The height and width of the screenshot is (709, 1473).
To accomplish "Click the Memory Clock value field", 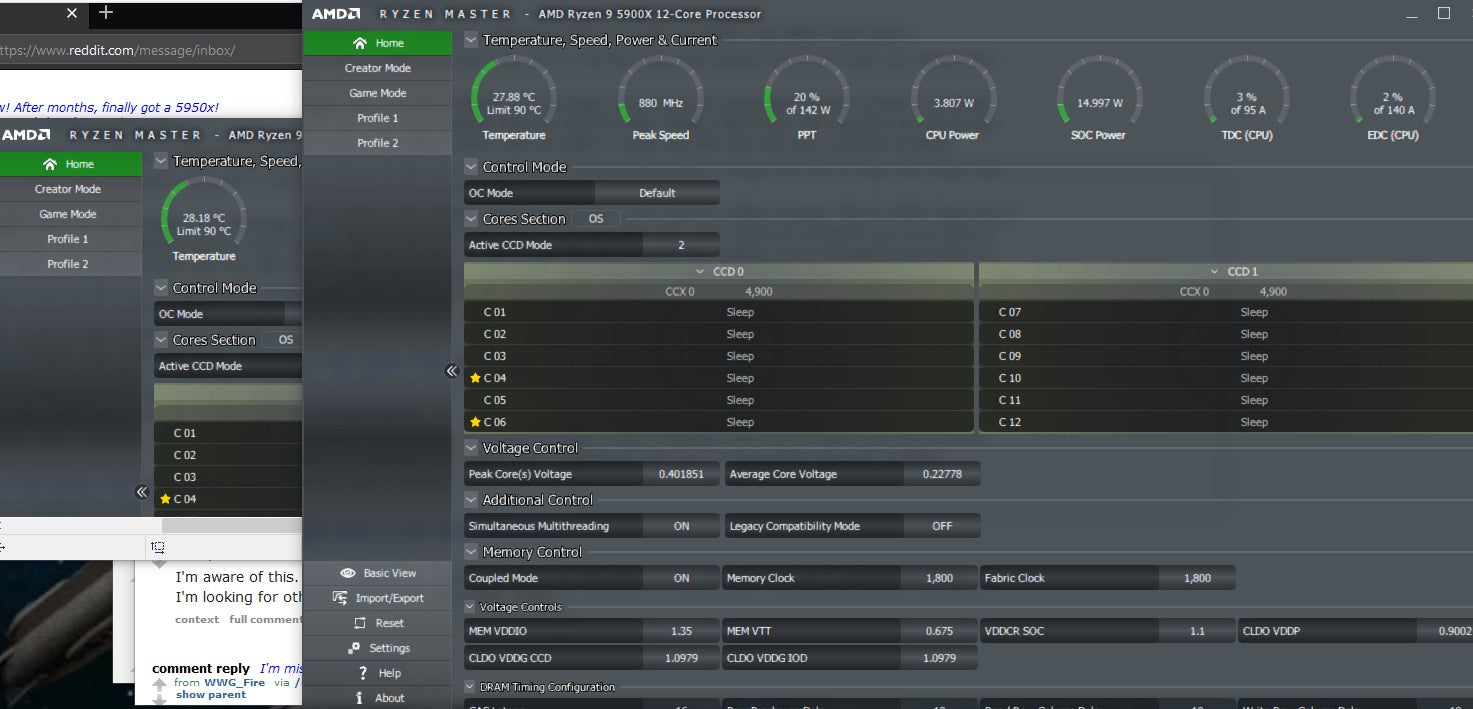I will tap(939, 578).
